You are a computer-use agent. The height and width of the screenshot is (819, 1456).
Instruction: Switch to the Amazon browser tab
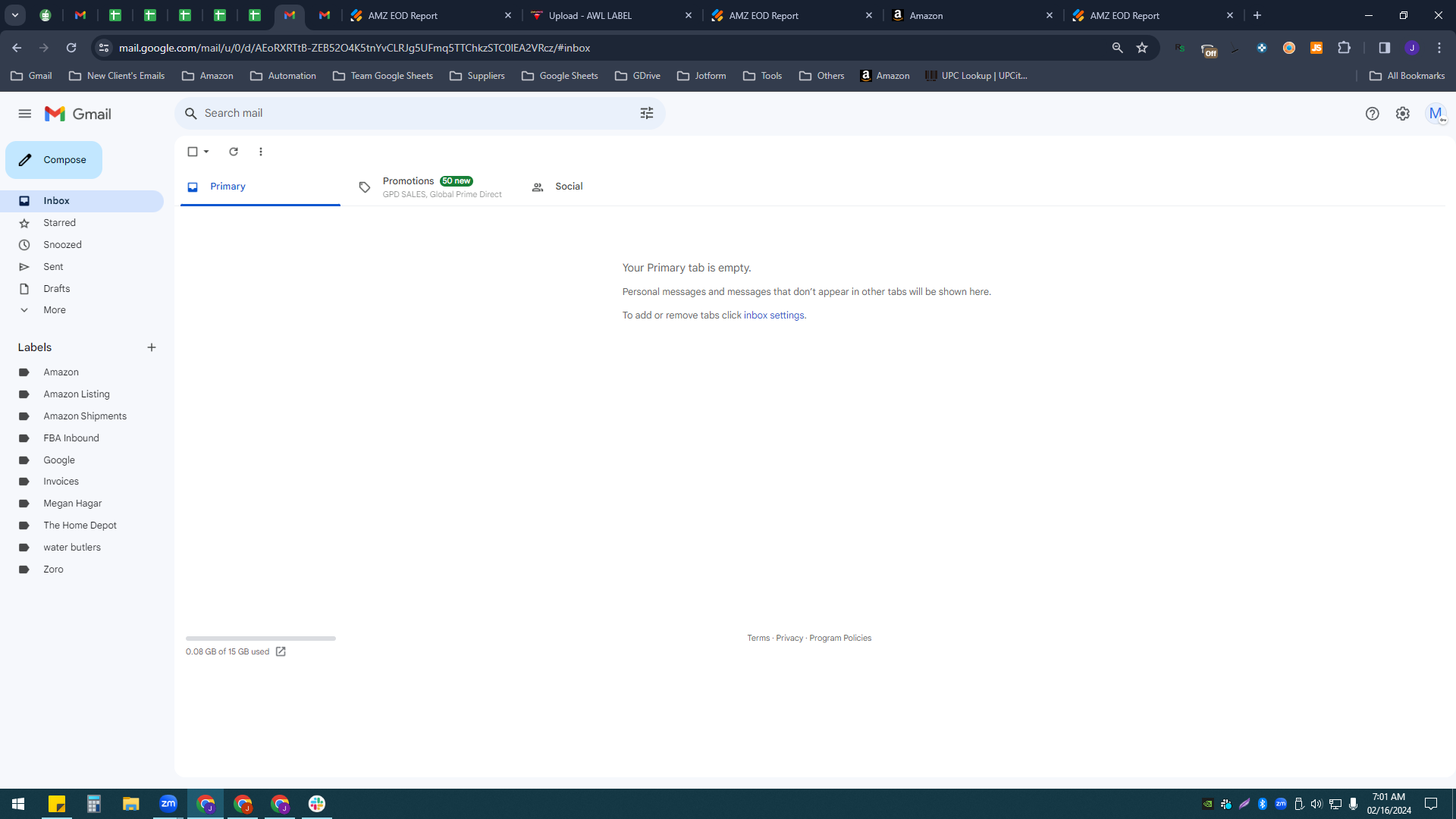point(974,15)
